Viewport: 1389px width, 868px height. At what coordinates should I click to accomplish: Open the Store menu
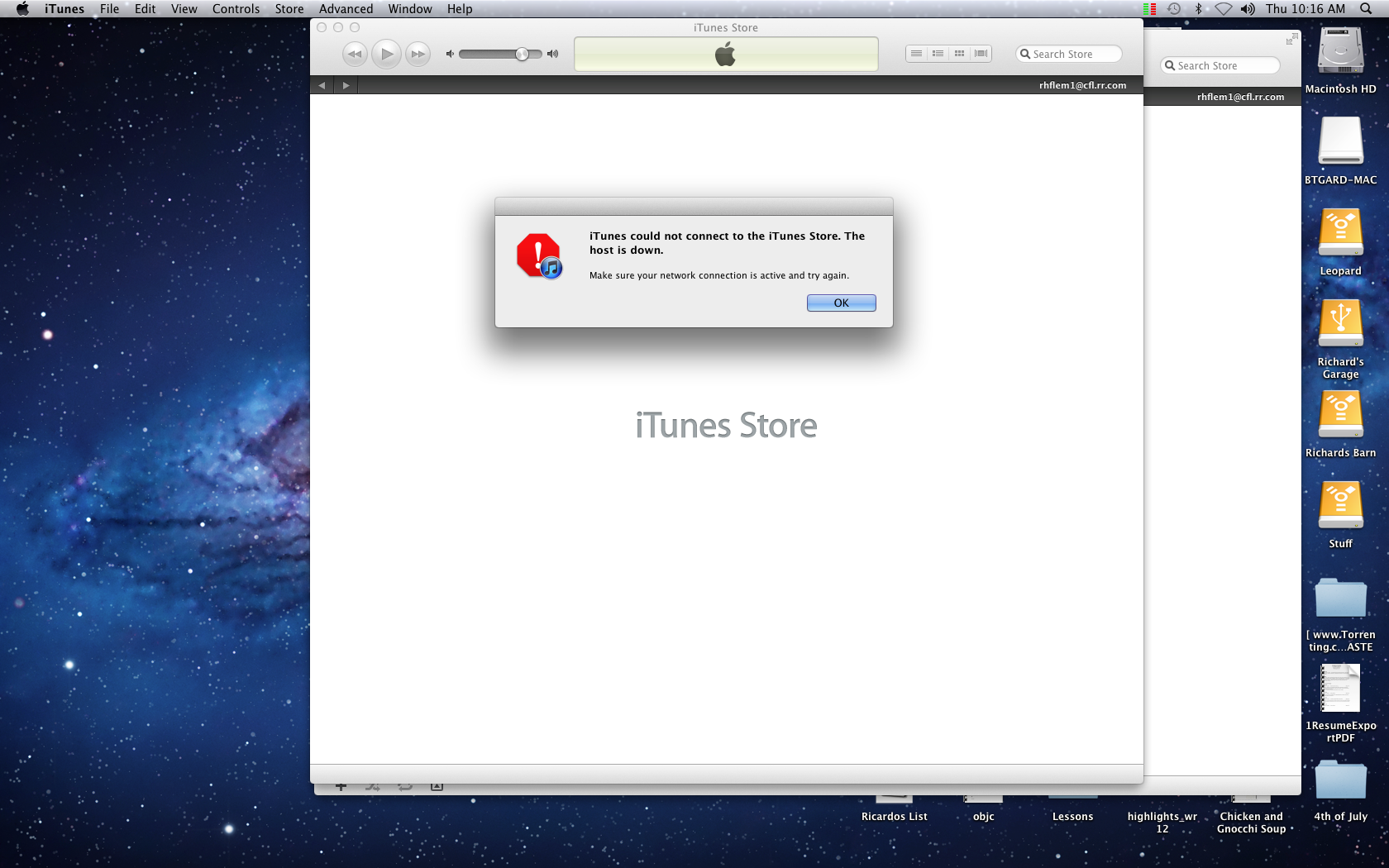[x=289, y=9]
